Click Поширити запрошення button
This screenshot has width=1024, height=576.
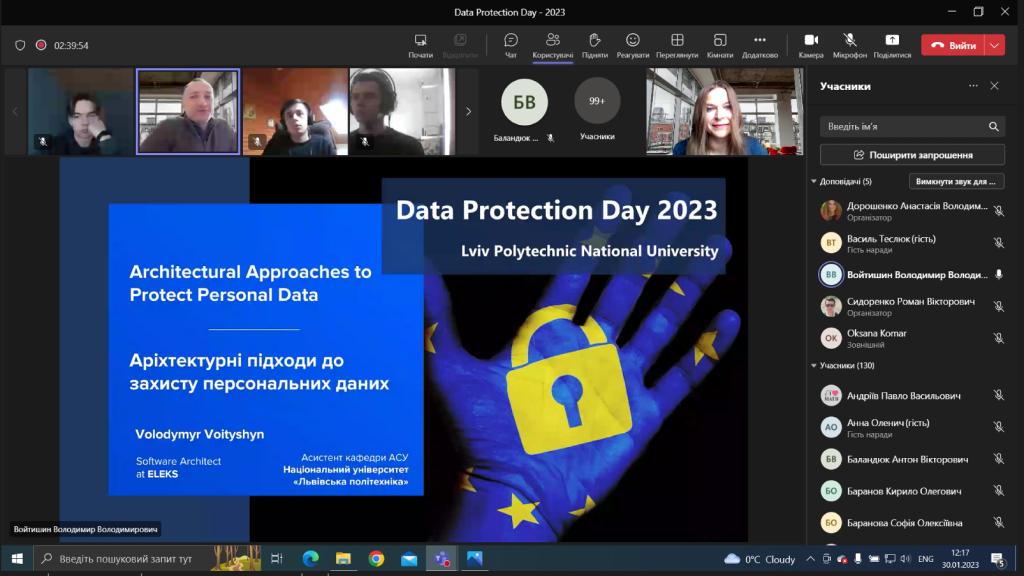coord(912,155)
